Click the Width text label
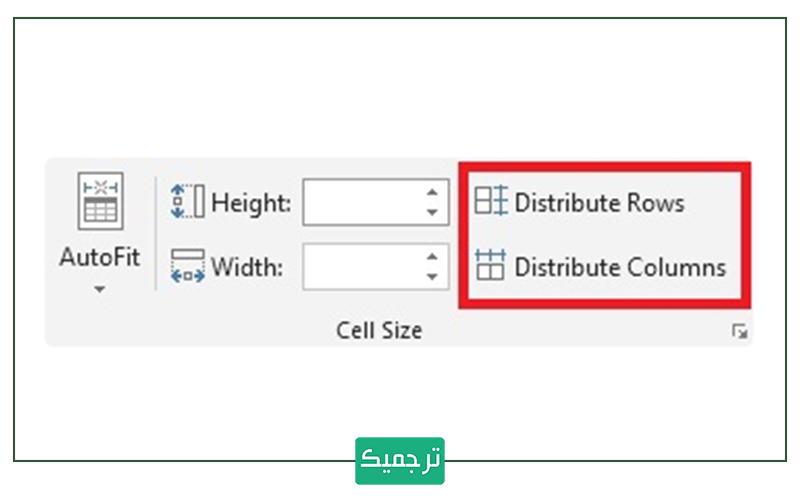Viewport: 800px width, 500px height. click(247, 268)
